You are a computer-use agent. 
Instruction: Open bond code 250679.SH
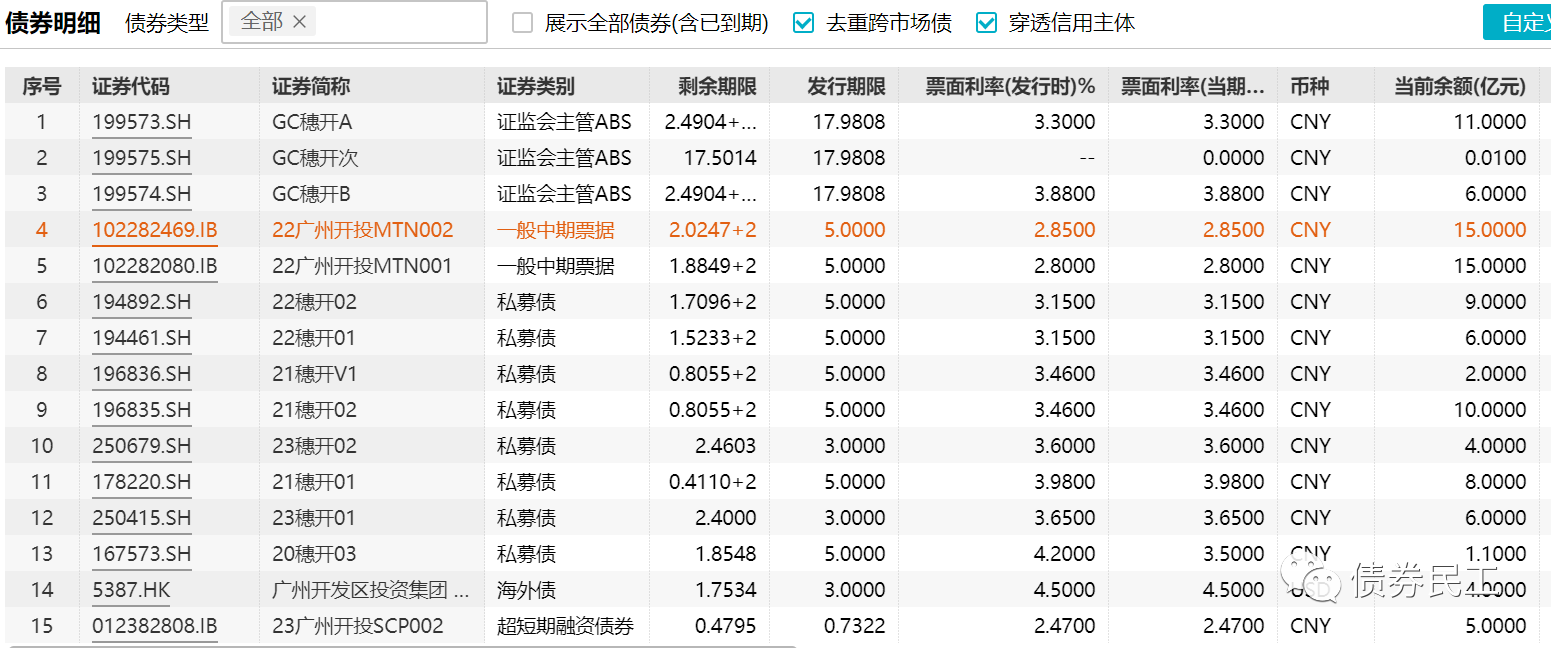tap(141, 446)
